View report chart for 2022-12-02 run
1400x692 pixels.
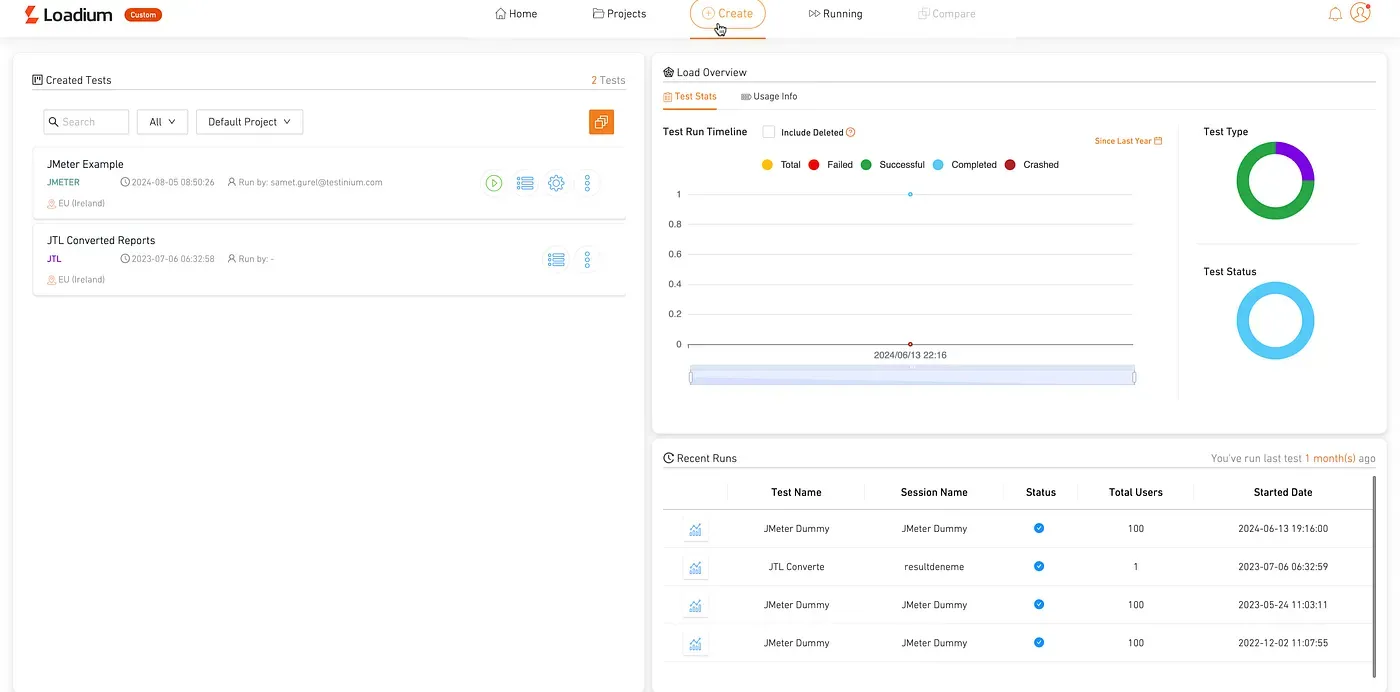coord(695,643)
